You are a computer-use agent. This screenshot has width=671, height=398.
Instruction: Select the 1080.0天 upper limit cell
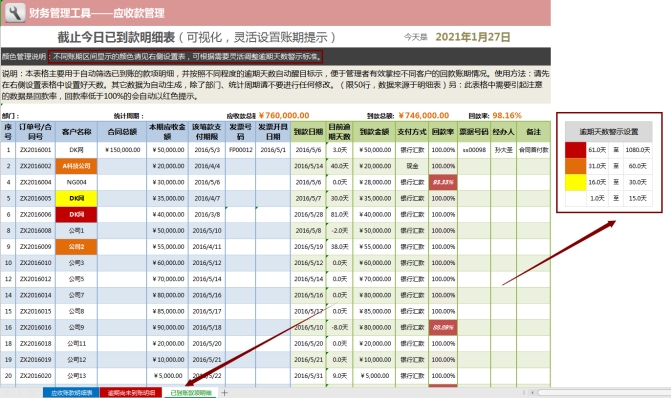(638, 150)
